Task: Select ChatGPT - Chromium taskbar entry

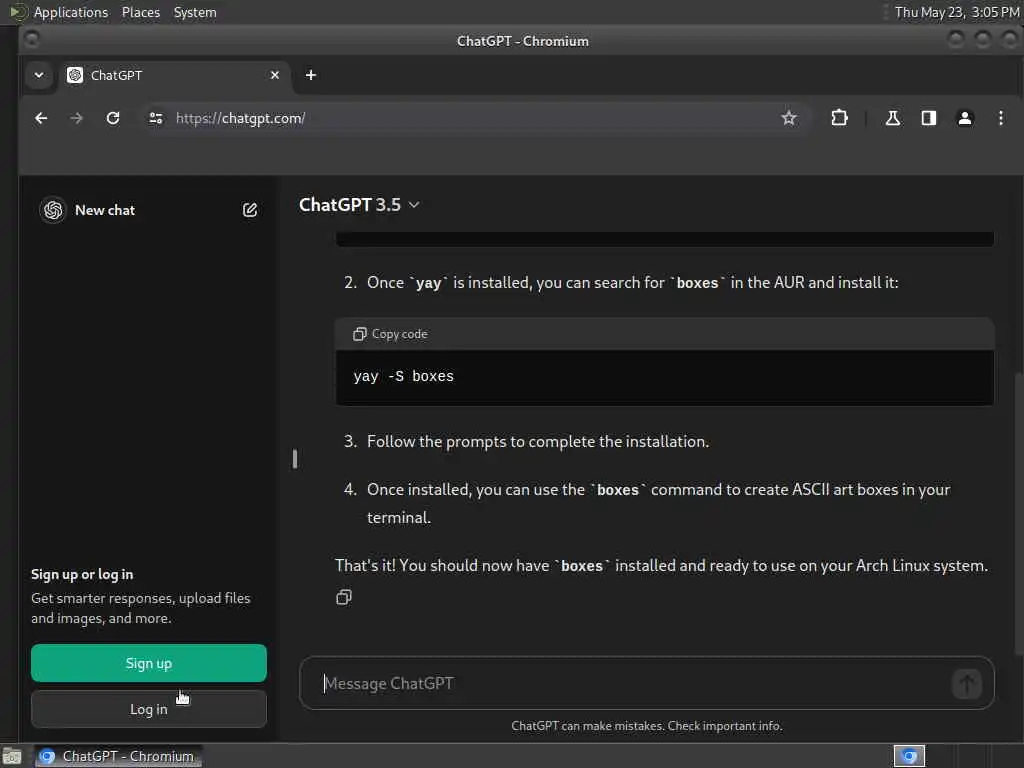Action: coord(118,756)
